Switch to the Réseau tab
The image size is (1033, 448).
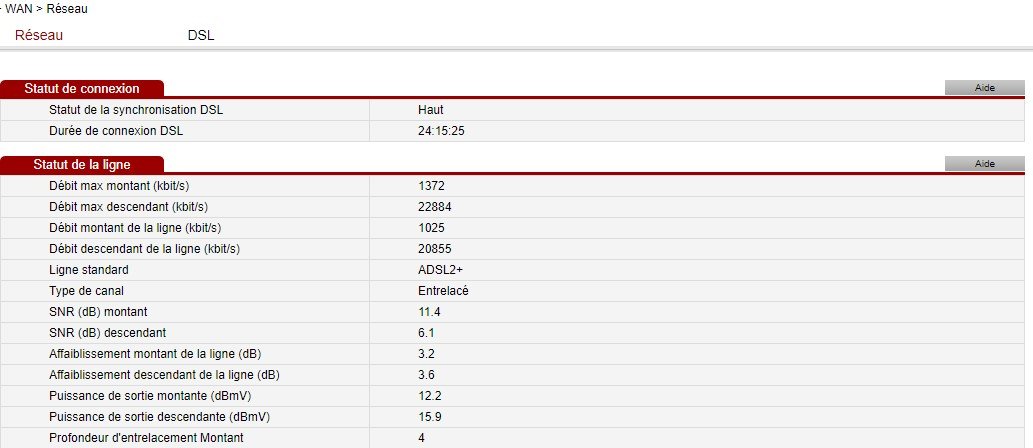click(39, 35)
